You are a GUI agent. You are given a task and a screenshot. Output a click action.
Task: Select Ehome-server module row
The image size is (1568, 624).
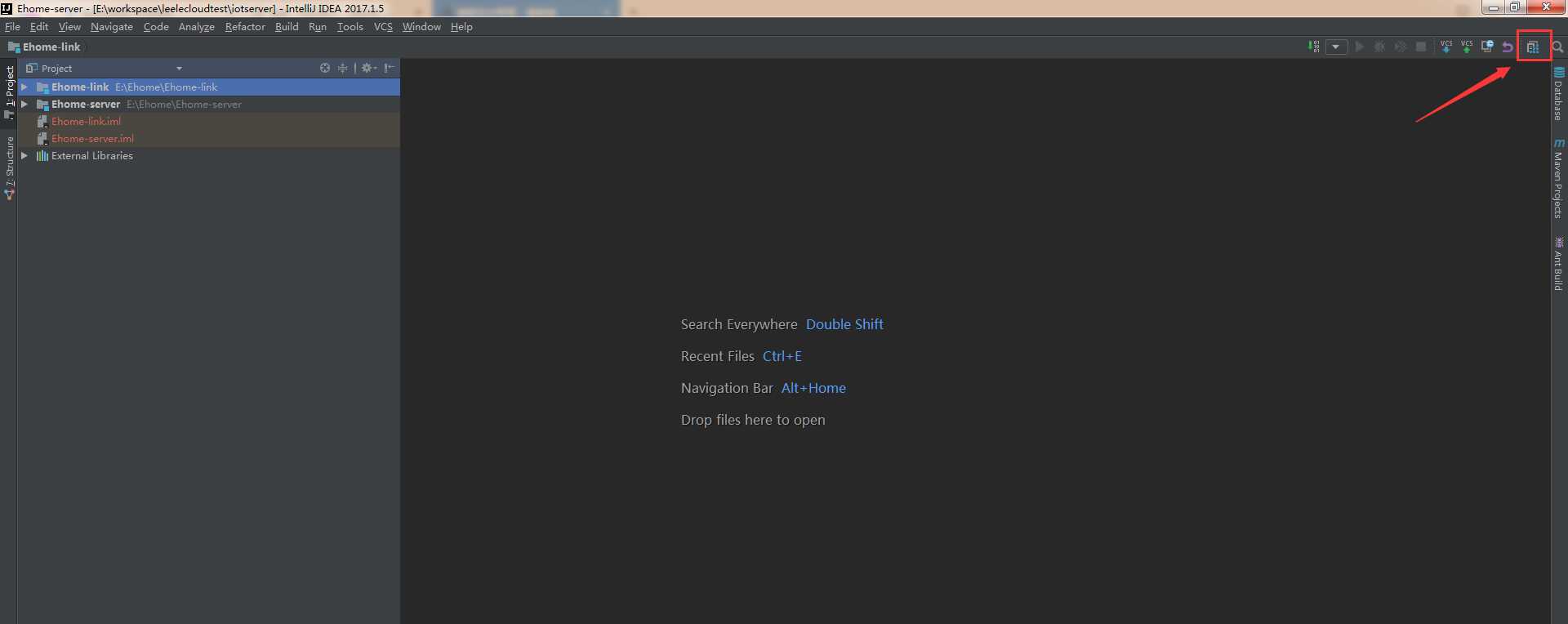pyautogui.click(x=209, y=104)
